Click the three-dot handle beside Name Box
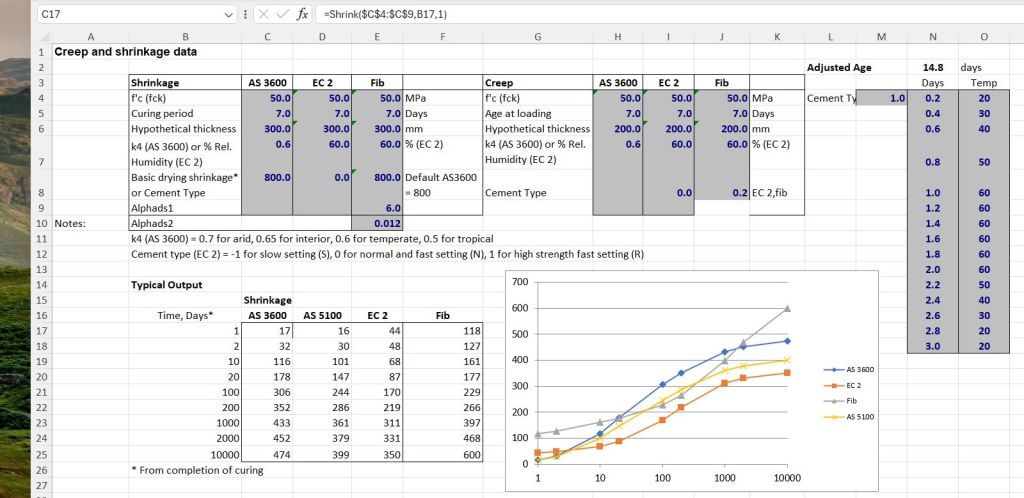This screenshot has width=1024, height=498. tap(245, 16)
